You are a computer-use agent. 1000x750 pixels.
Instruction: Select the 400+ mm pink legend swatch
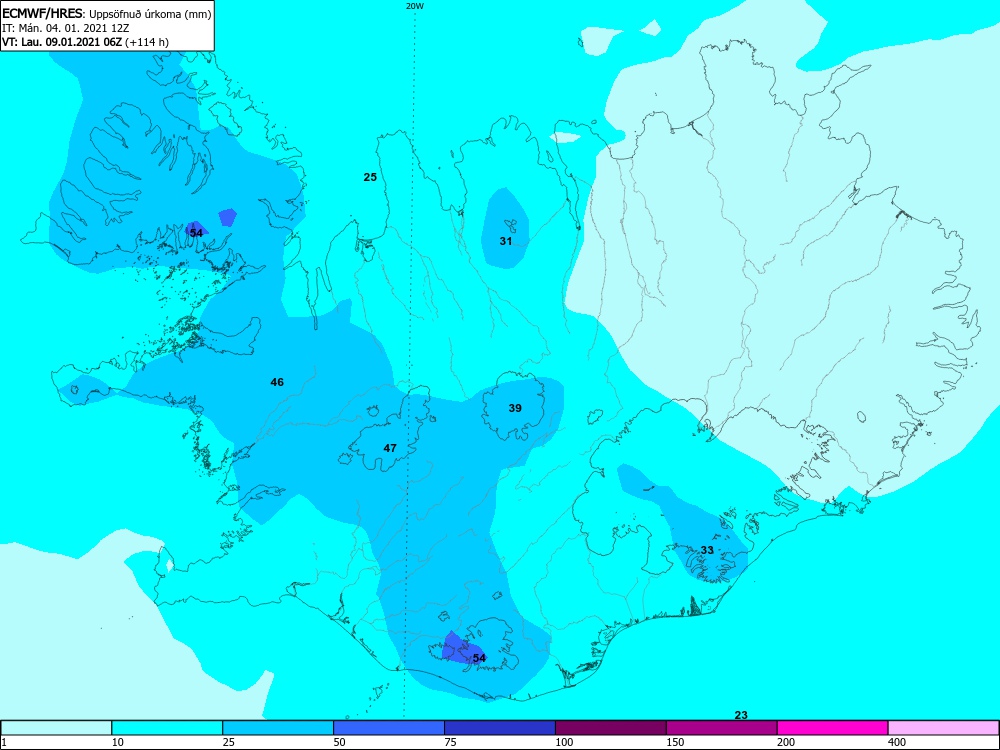(x=944, y=728)
